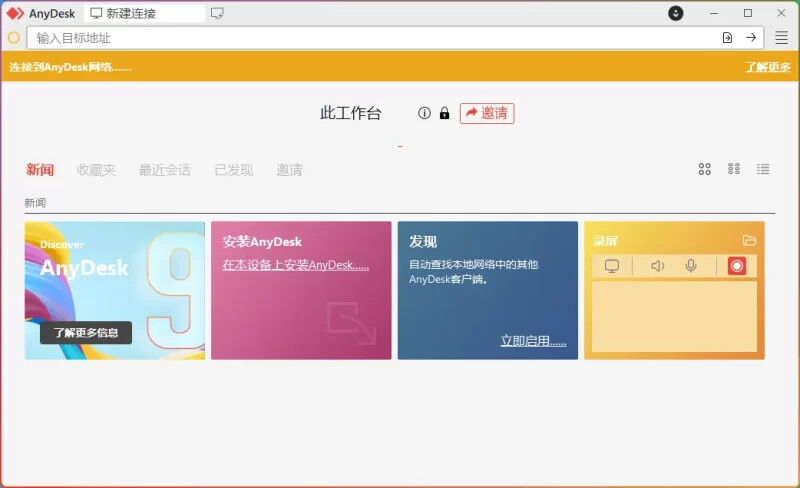The image size is (800, 488).
Task: Click the connect arrow in address bar
Action: click(x=751, y=38)
